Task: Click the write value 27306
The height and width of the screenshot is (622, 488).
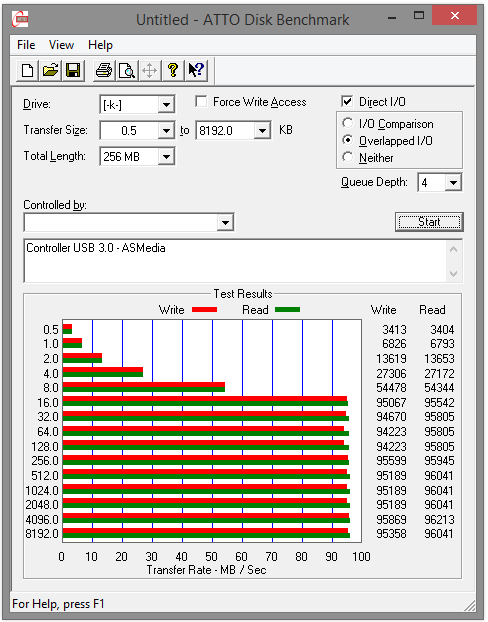Action: [x=391, y=373]
